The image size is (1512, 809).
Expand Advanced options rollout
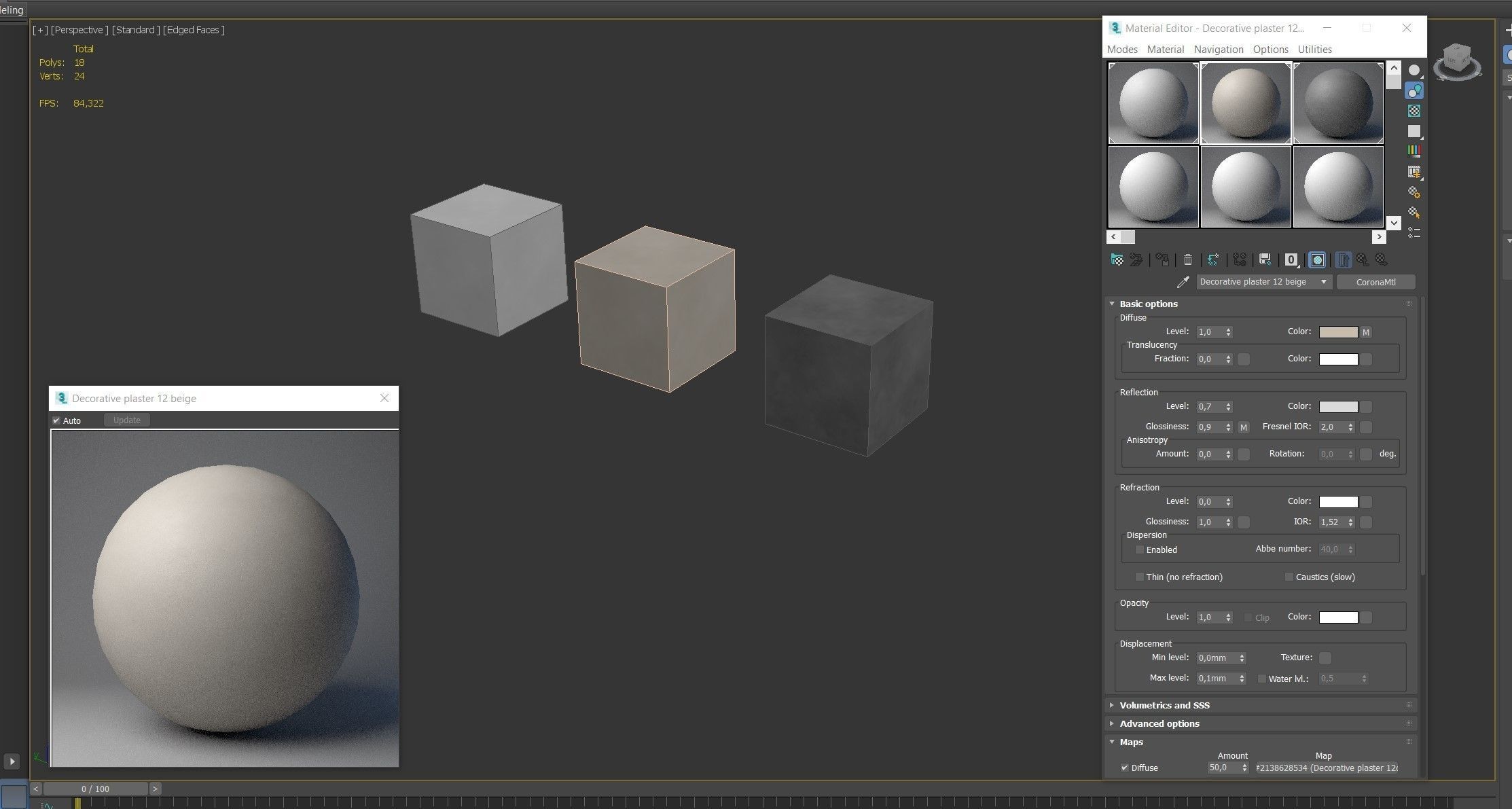pyautogui.click(x=1159, y=723)
